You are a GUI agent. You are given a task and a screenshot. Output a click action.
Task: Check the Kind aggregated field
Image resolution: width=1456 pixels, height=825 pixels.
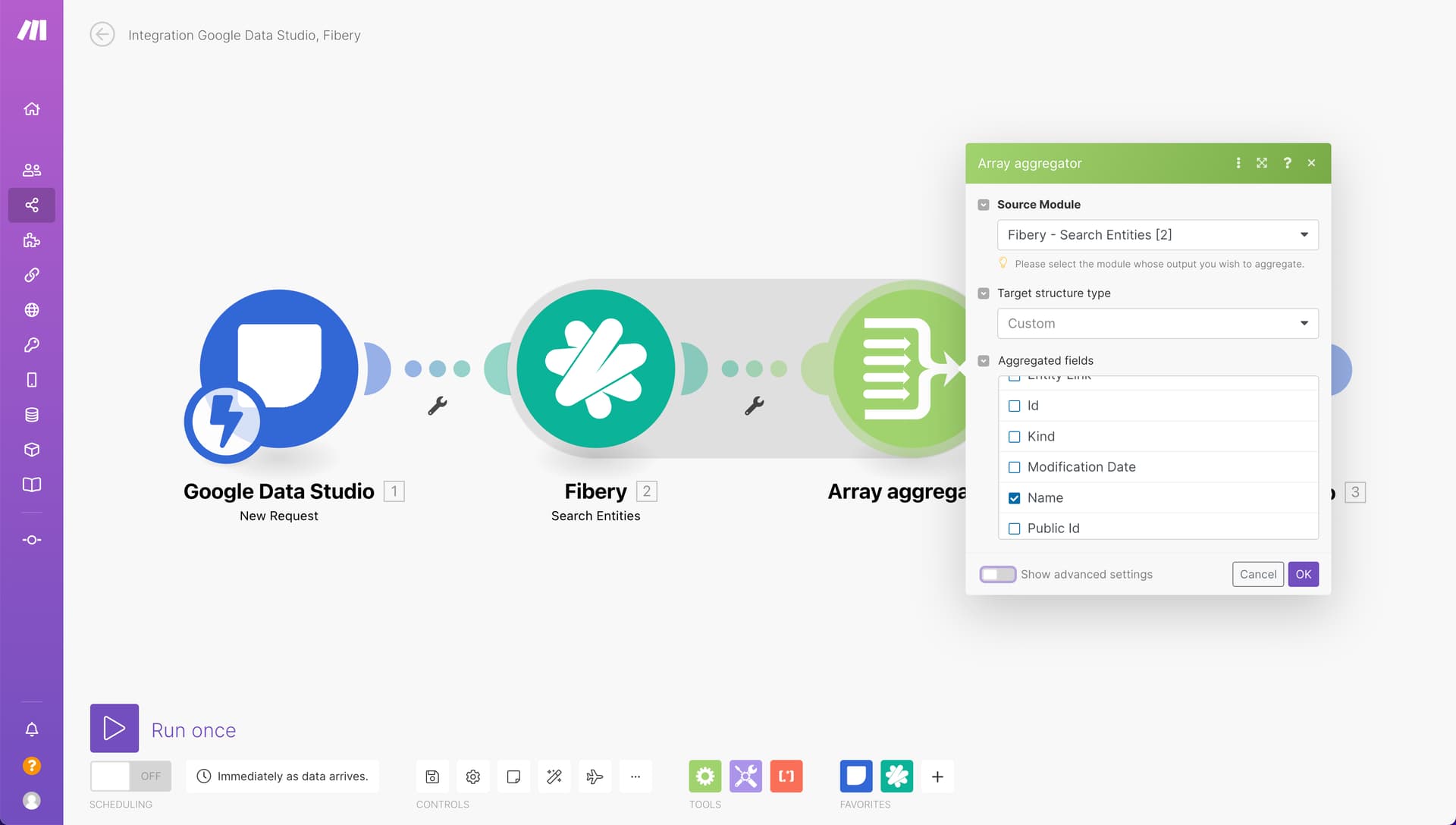(x=1015, y=437)
